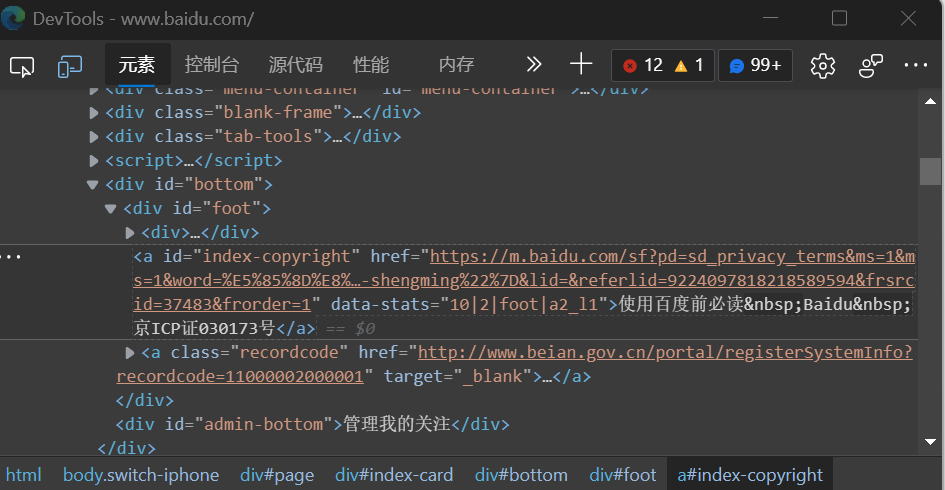Click the ellipsis beside the selected node
This screenshot has height=490, width=945.
click(x=11, y=257)
